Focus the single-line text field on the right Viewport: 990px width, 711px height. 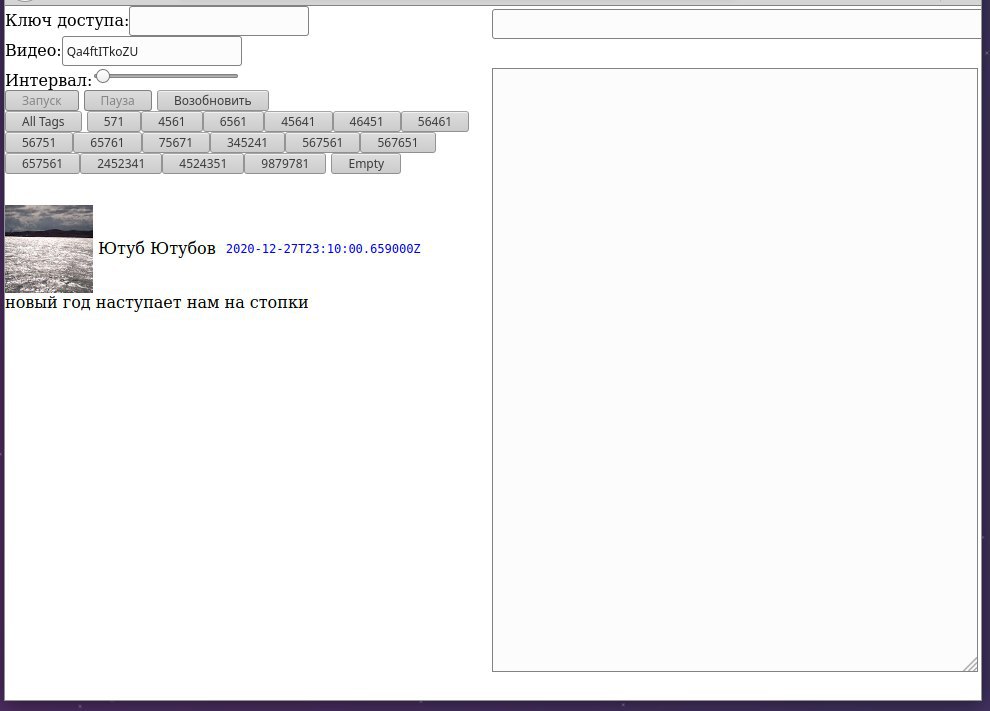736,24
